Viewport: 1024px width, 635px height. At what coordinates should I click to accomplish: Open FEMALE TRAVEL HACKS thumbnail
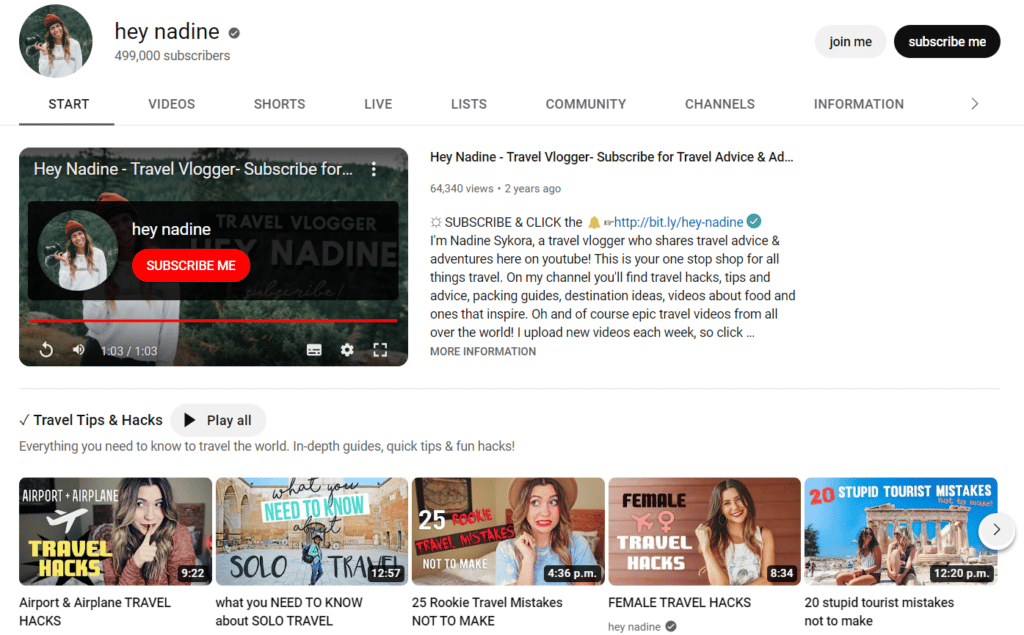coord(705,531)
